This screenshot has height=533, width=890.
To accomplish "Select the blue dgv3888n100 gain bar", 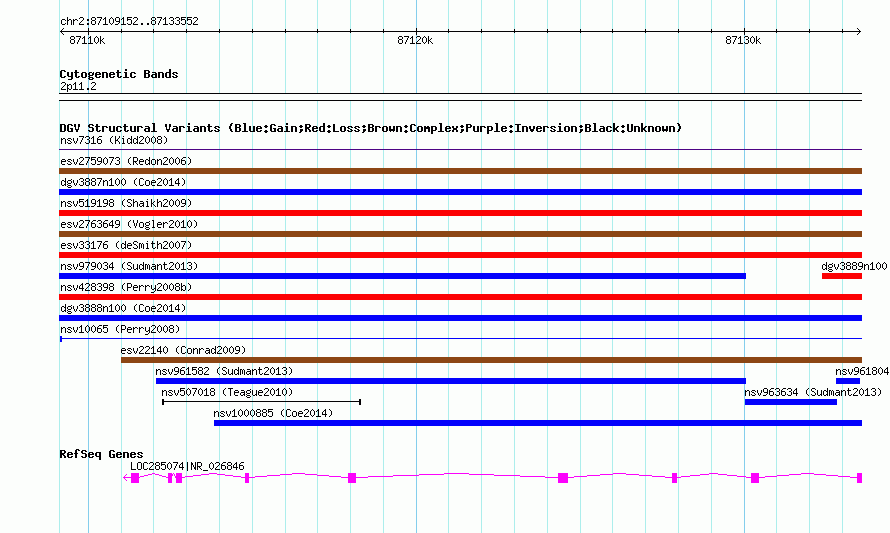I will point(460,318).
